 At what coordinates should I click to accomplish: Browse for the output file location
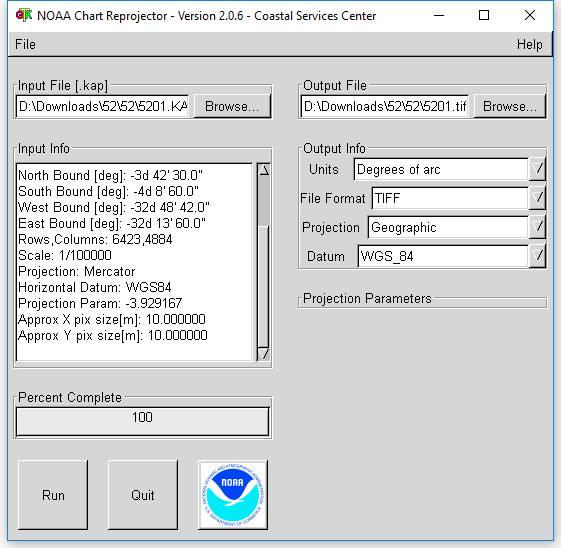click(509, 106)
